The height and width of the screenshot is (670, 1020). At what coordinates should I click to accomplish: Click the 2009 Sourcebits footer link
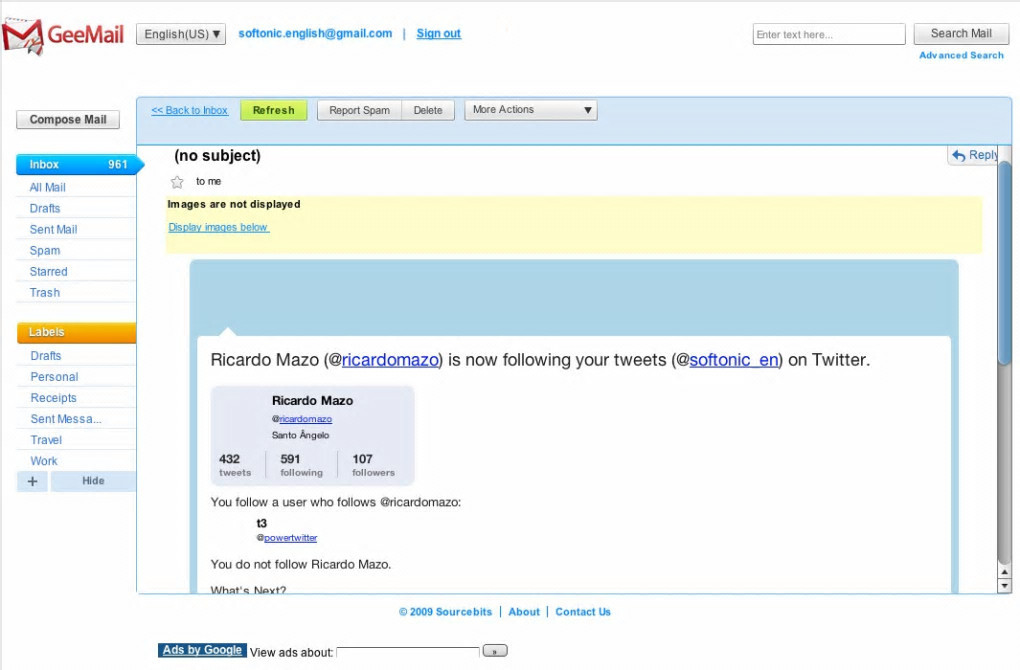pos(446,612)
